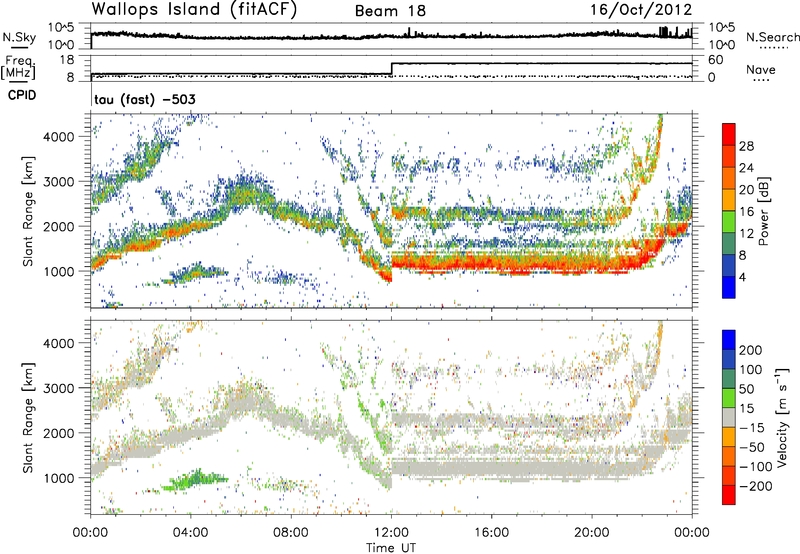800x554 pixels.
Task: Click 'Slant Range [km]' label of power panel
Action: pos(28,211)
